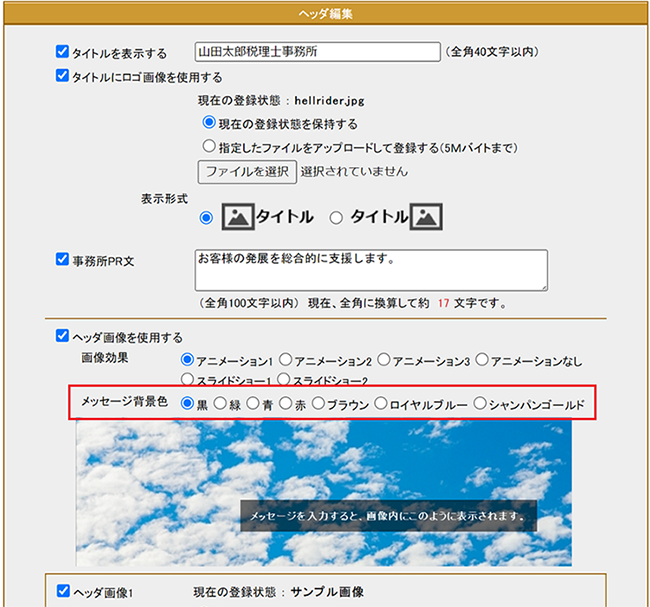Screen dimensions: 650x607
Task: Click the hellrider.jpg file name text
Action: (x=330, y=101)
